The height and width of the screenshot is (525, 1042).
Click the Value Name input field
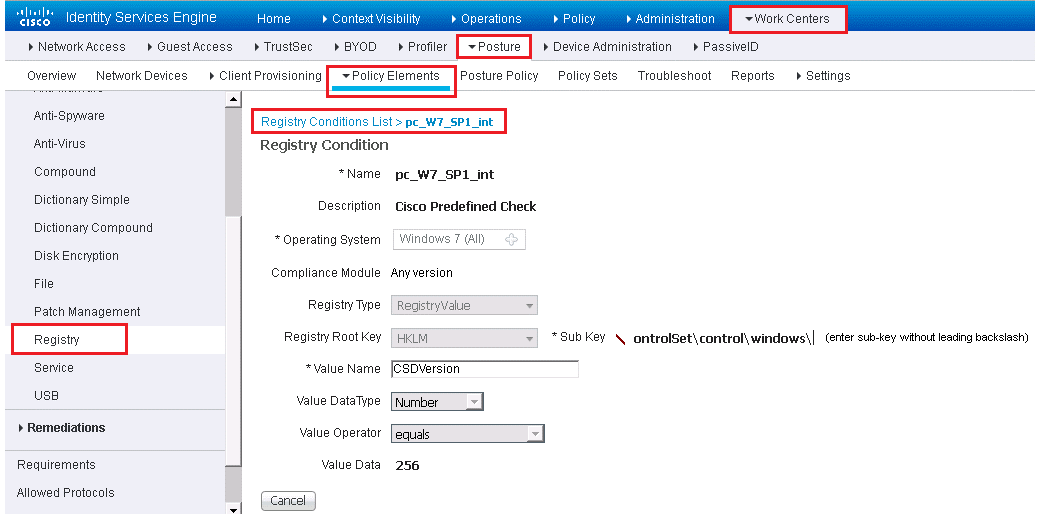click(484, 369)
